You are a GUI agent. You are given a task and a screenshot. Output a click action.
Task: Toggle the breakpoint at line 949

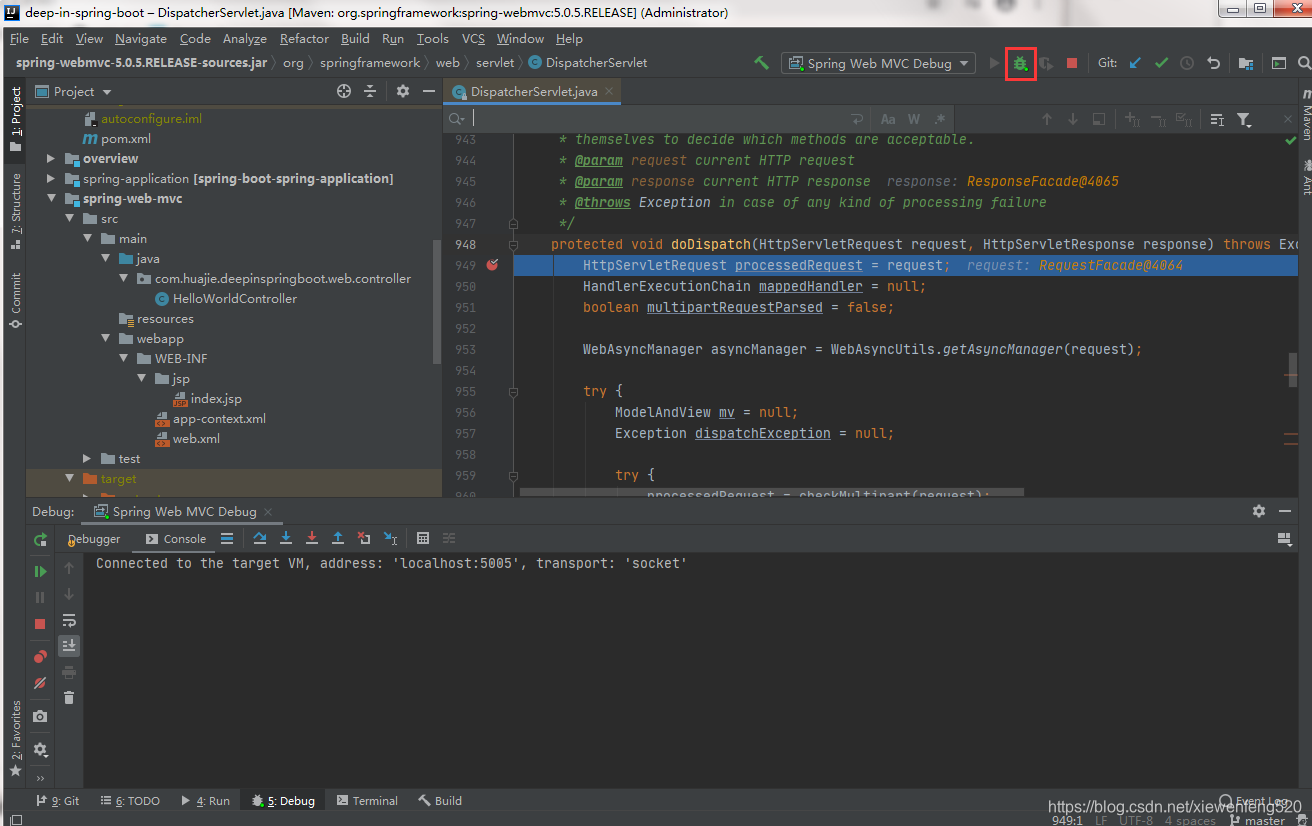coord(492,265)
